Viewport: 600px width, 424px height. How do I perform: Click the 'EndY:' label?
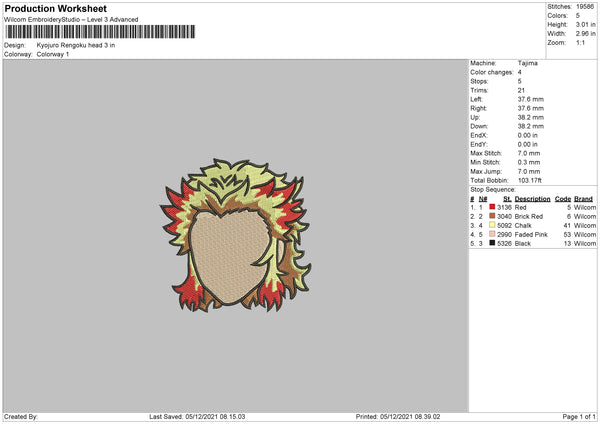point(479,145)
